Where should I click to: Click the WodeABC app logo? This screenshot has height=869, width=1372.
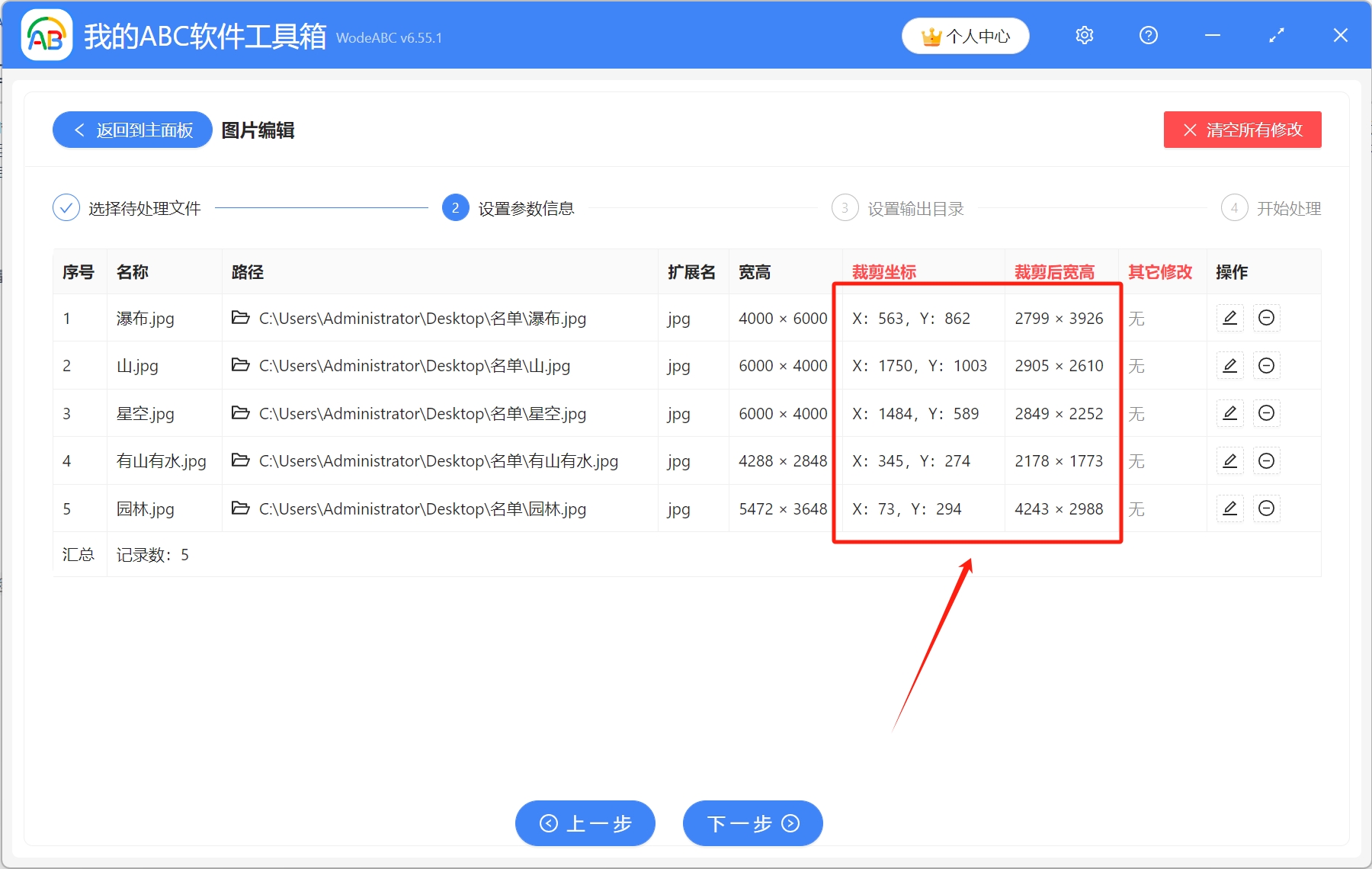pyautogui.click(x=46, y=35)
